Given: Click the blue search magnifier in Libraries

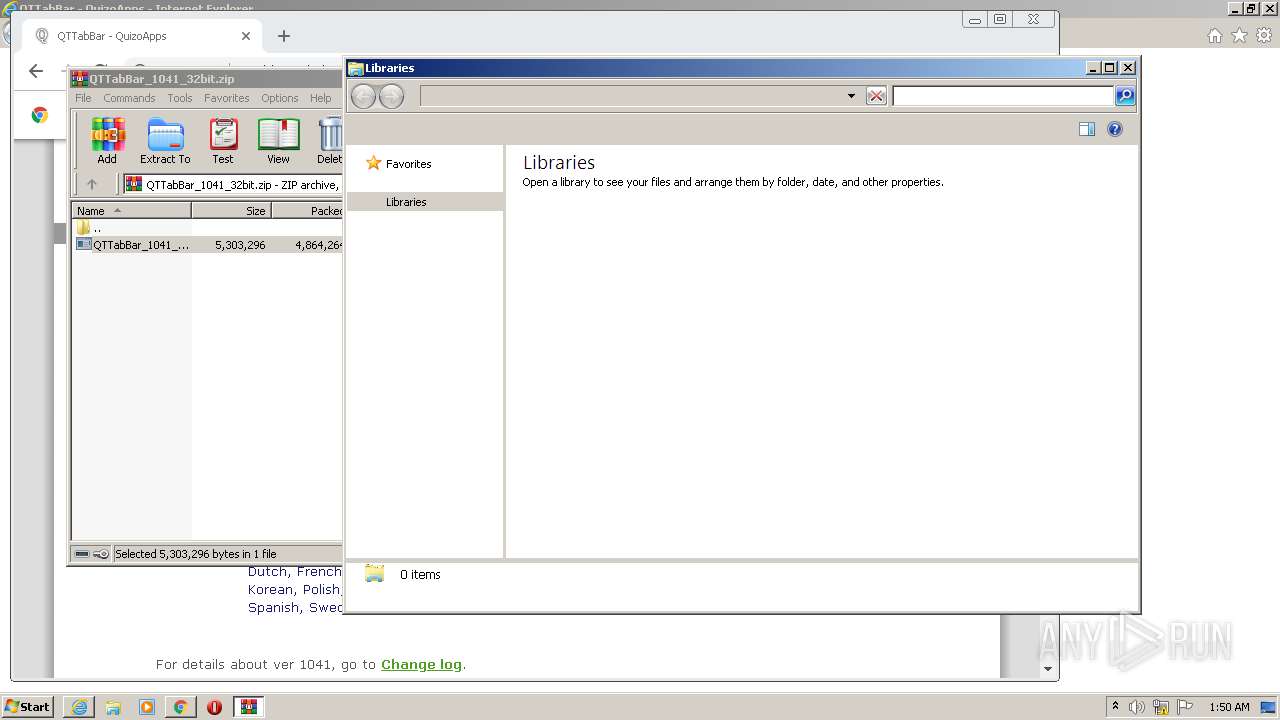Looking at the screenshot, I should point(1125,96).
